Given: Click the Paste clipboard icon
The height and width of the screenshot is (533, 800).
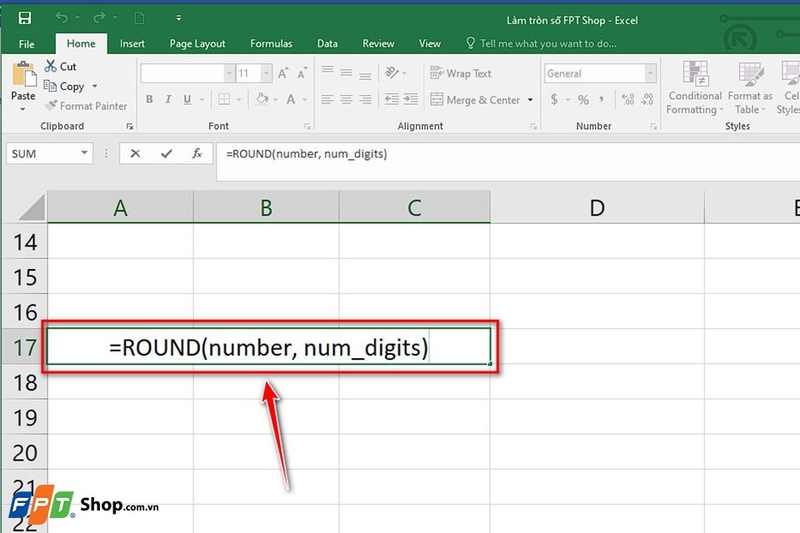Looking at the screenshot, I should tap(23, 75).
